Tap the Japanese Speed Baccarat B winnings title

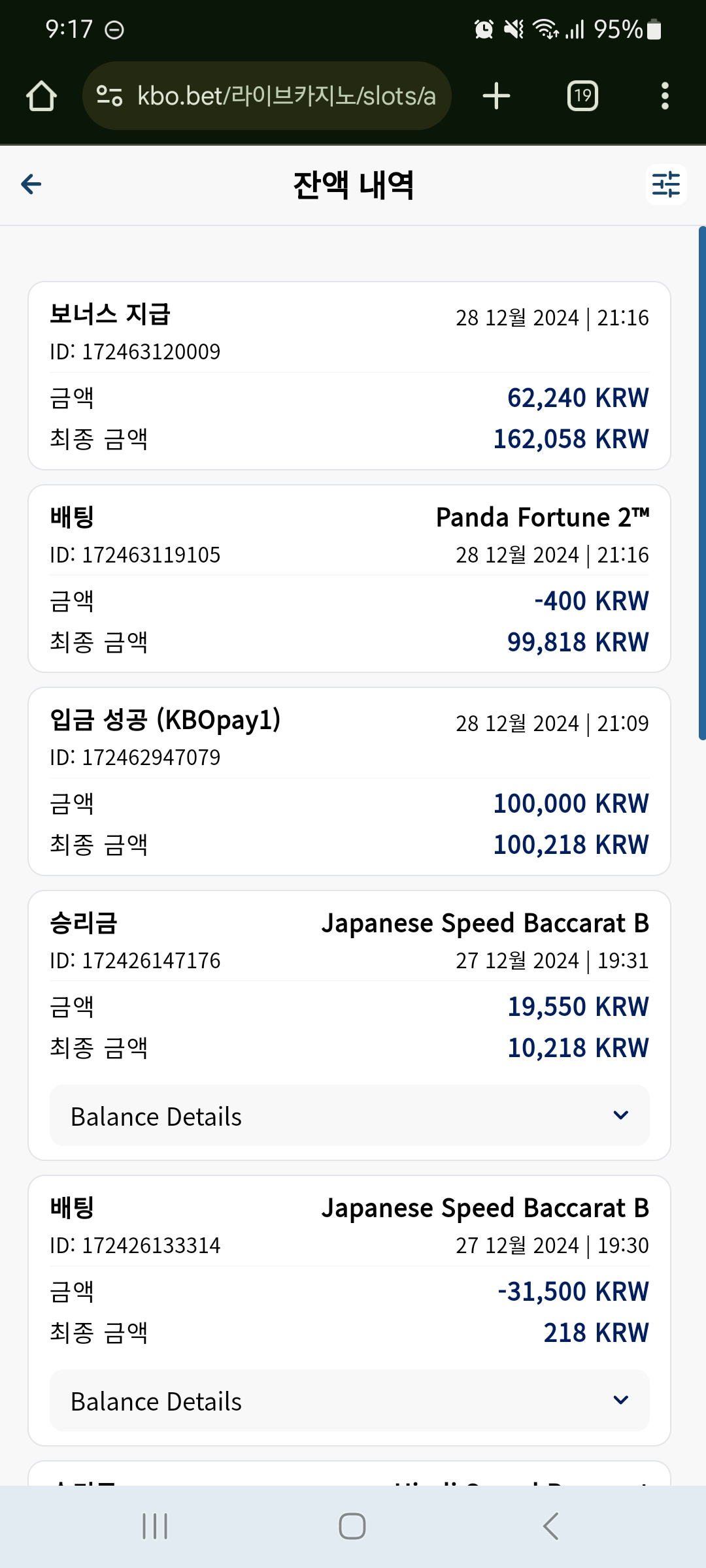click(x=485, y=924)
